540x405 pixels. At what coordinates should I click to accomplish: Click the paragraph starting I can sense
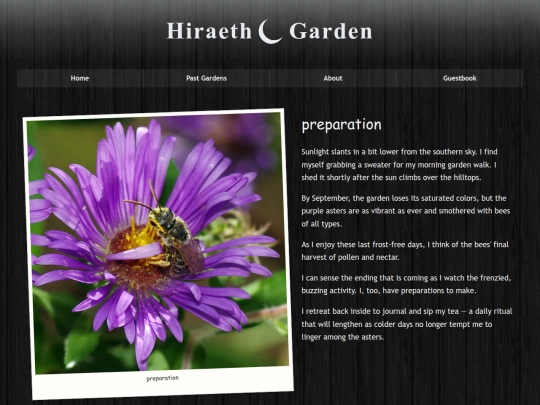406,284
